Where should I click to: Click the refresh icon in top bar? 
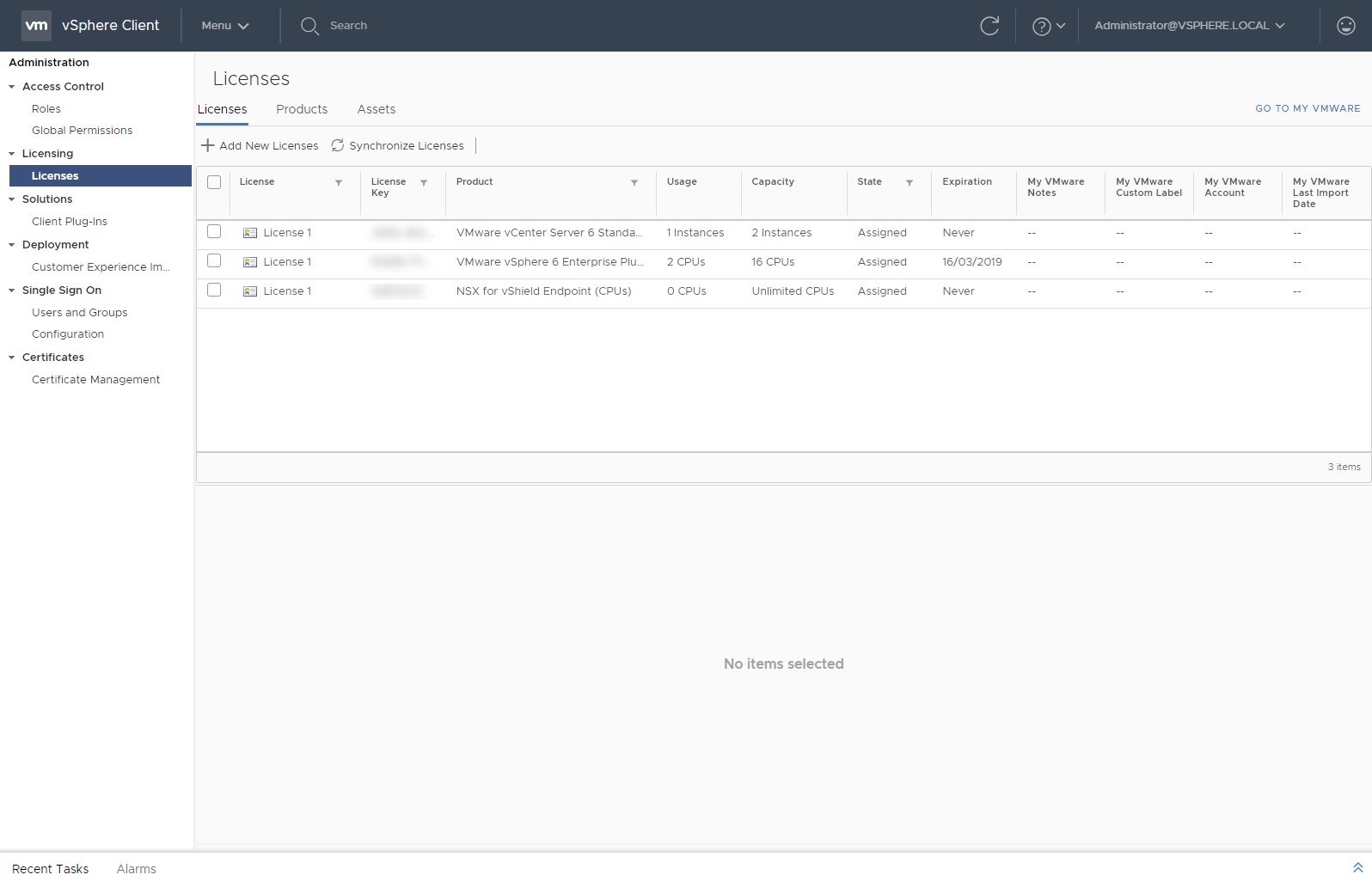[x=989, y=26]
